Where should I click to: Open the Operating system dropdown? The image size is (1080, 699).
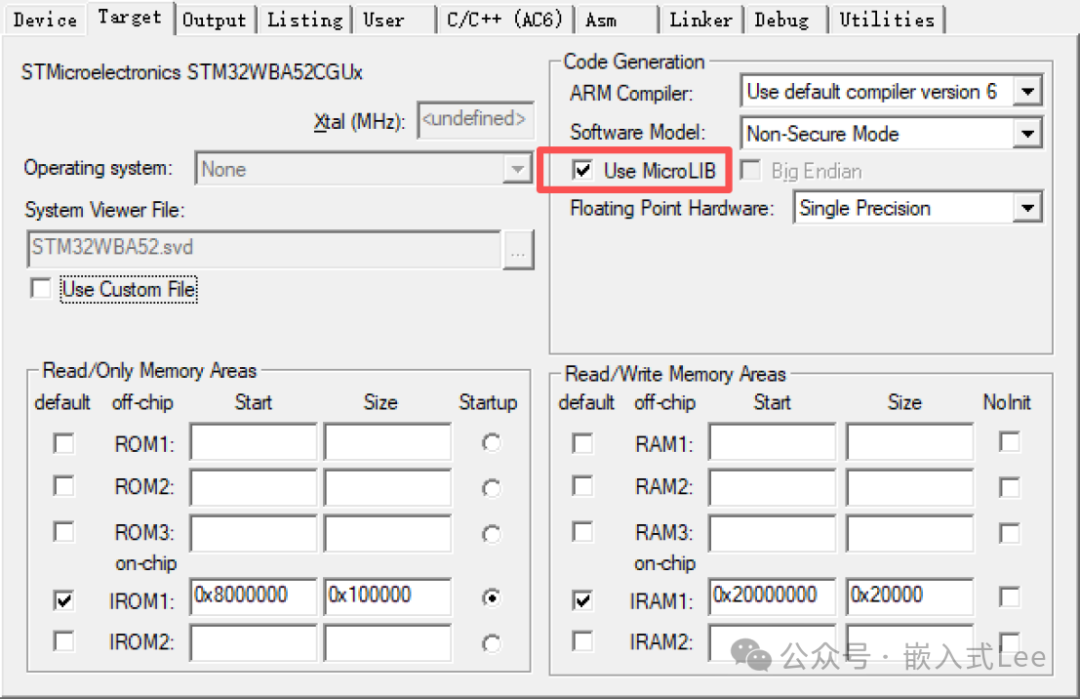pos(517,169)
